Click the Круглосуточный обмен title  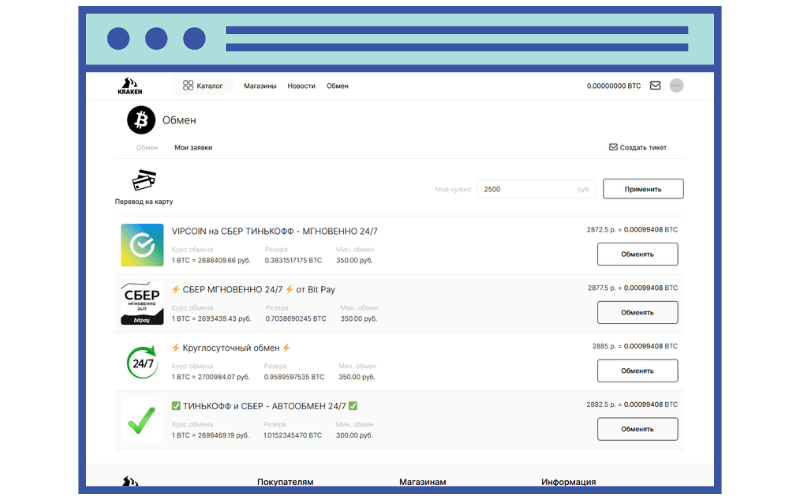(231, 347)
